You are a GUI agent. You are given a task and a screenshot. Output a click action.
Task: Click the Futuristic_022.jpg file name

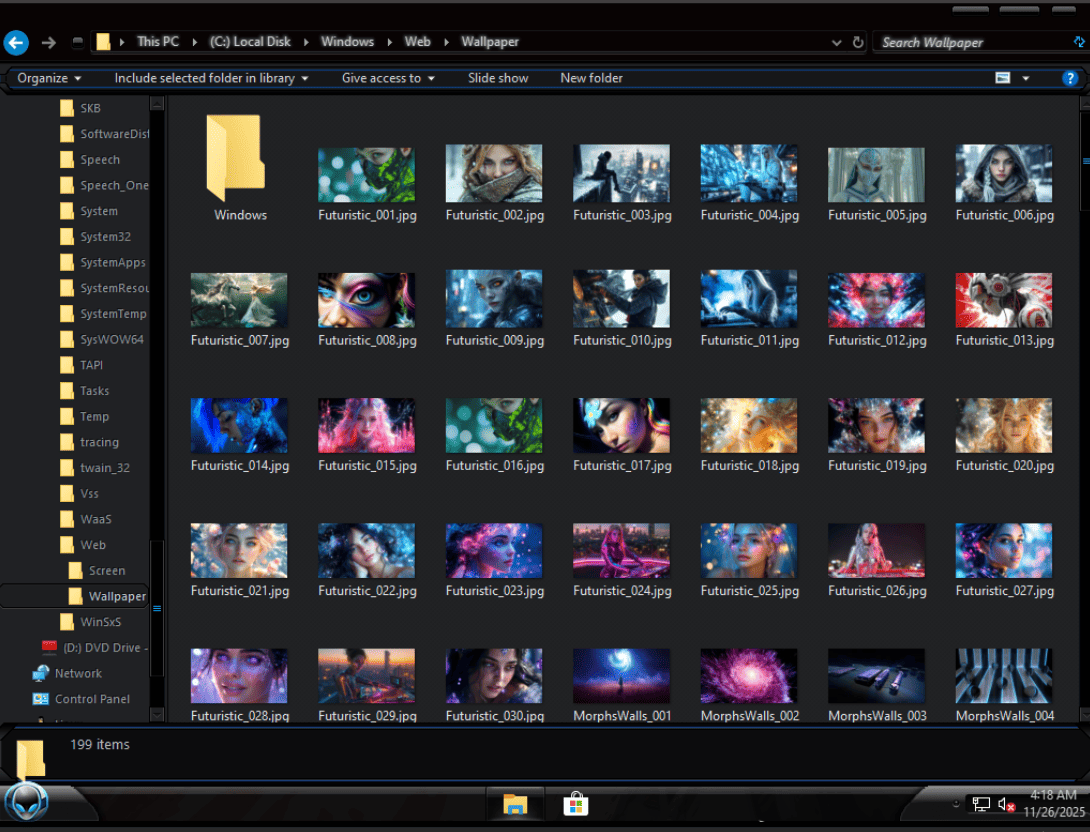[x=367, y=591]
